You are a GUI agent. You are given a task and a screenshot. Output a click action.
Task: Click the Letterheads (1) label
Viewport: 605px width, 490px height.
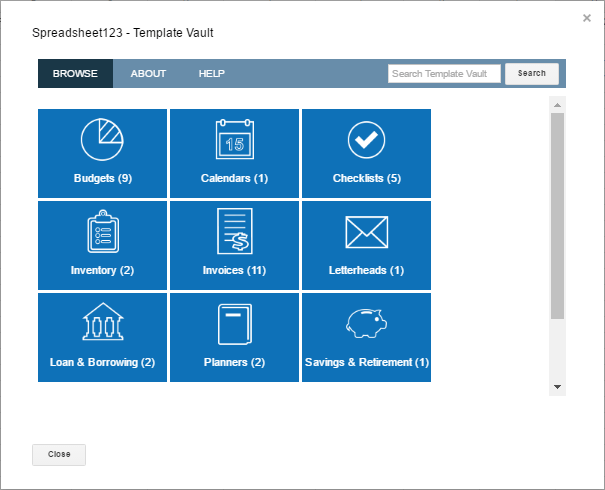[x=366, y=270]
